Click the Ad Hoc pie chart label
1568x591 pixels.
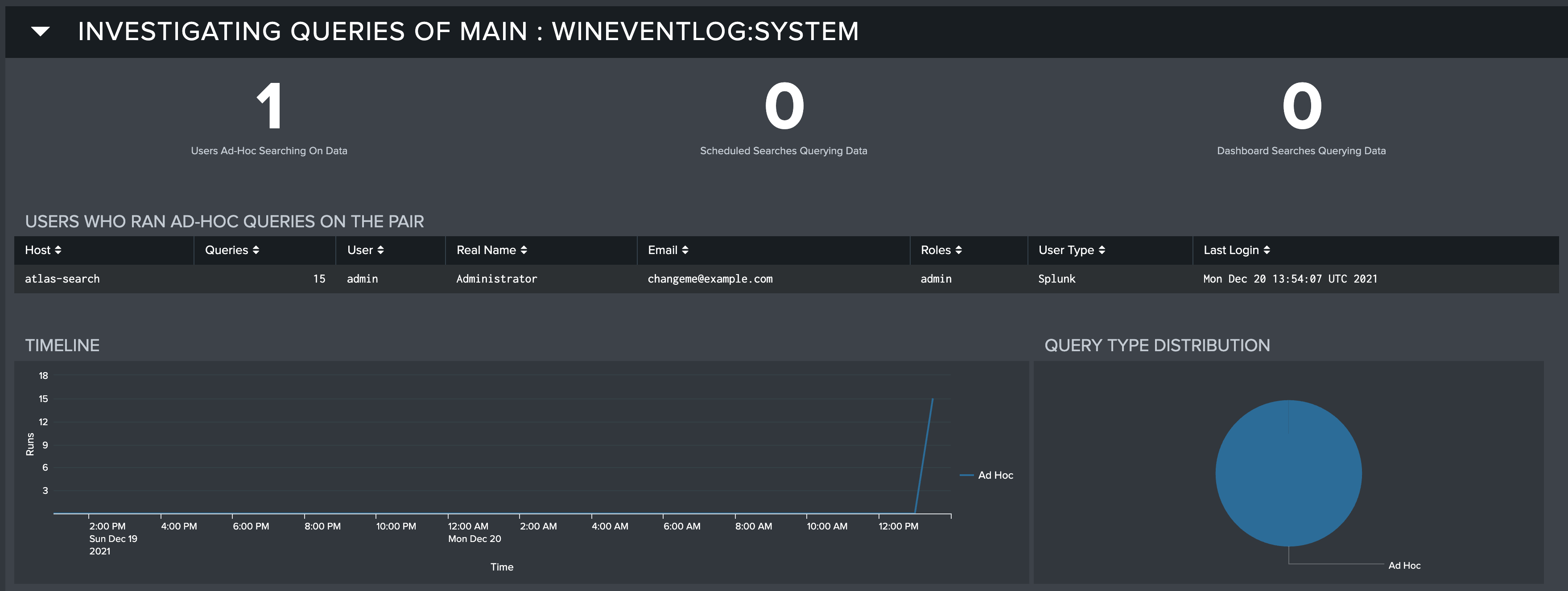(x=1403, y=566)
